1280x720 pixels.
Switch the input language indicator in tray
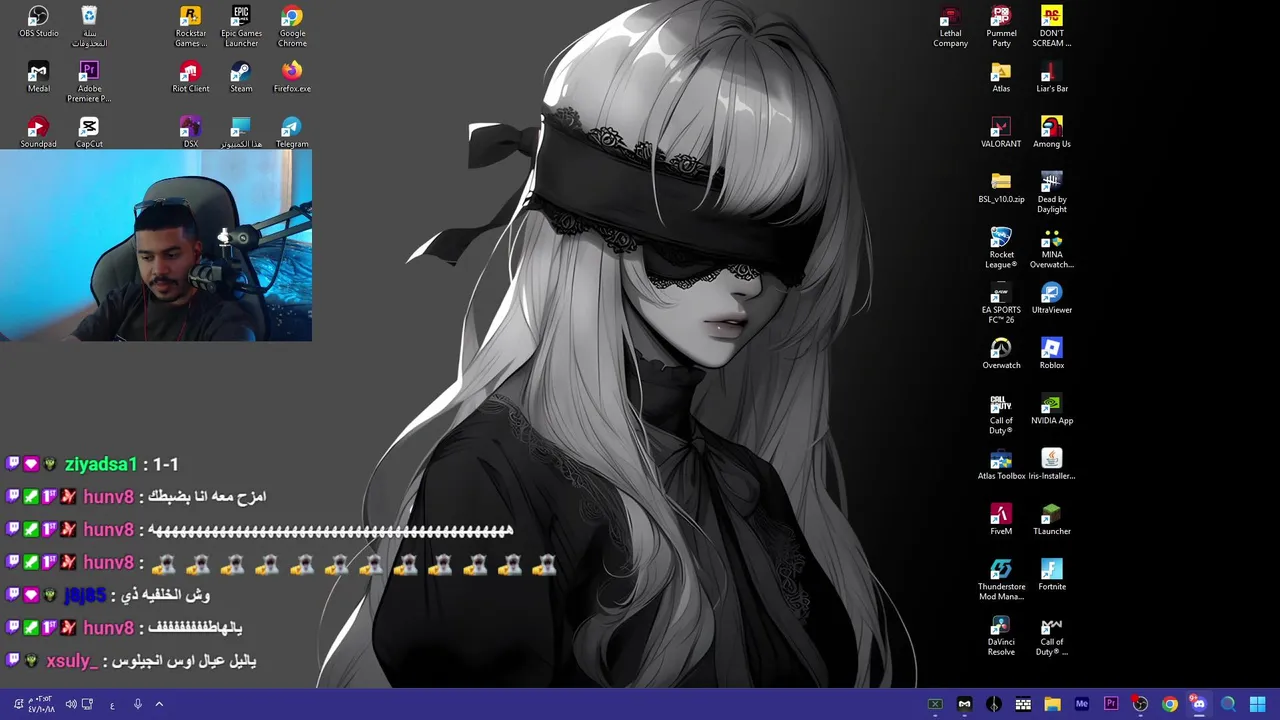click(x=112, y=705)
